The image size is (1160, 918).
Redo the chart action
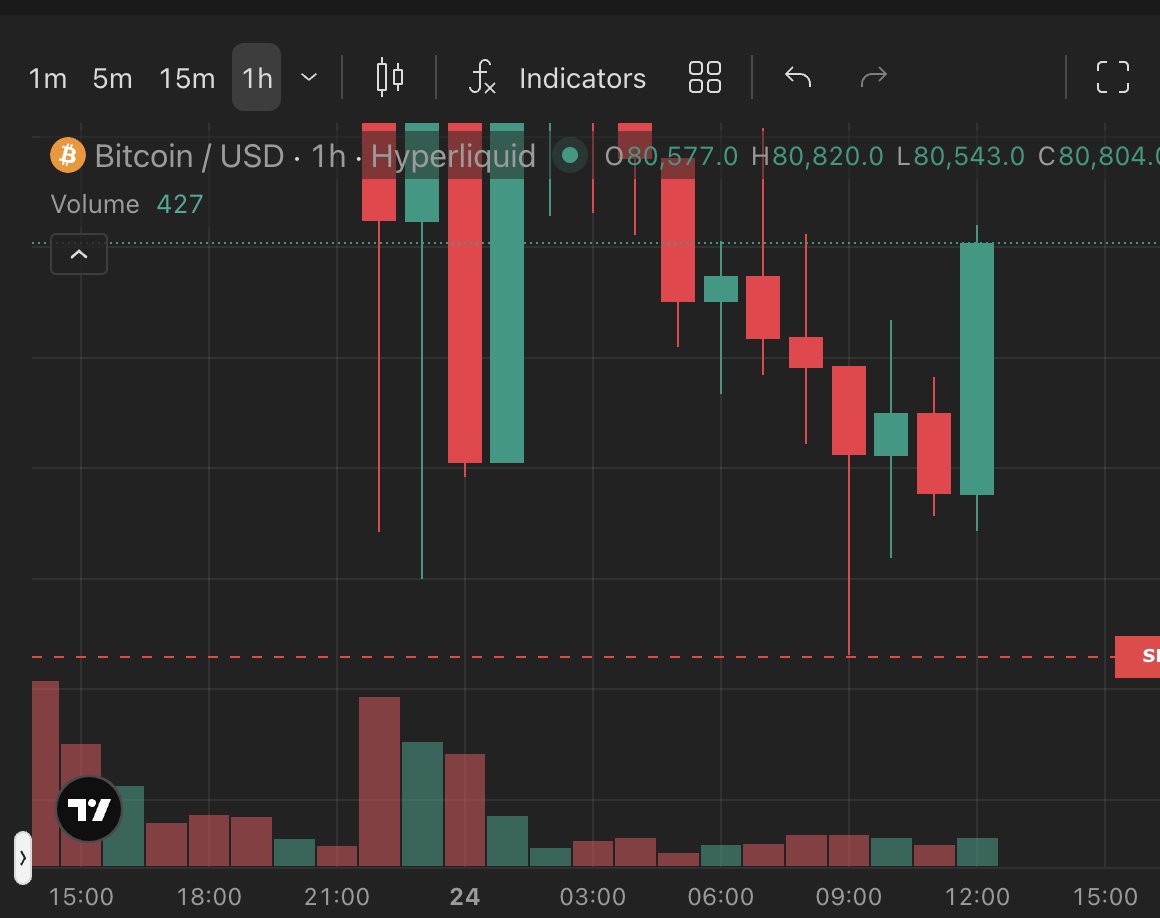[874, 77]
